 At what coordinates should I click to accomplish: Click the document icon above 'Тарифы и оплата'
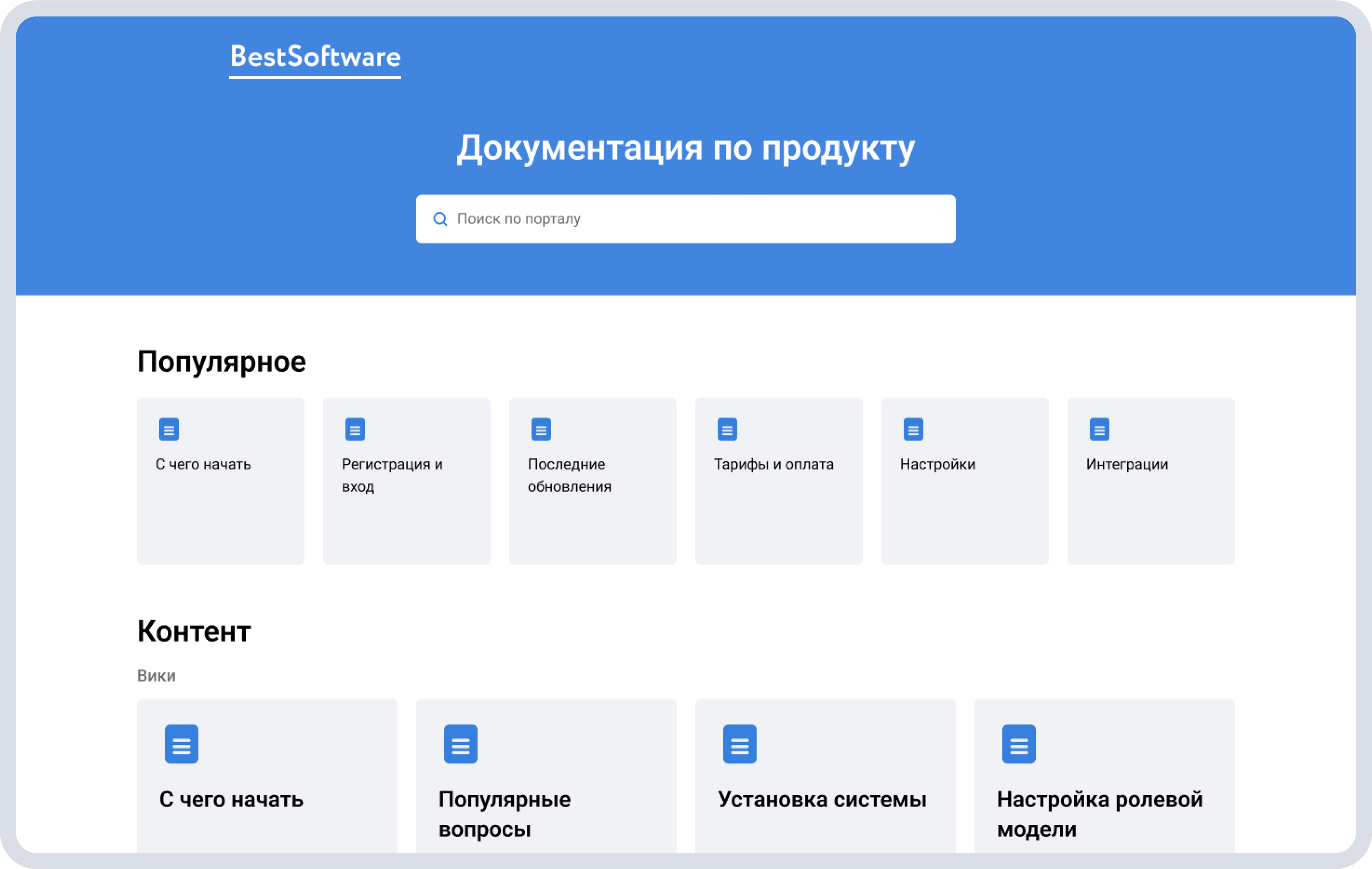point(728,429)
